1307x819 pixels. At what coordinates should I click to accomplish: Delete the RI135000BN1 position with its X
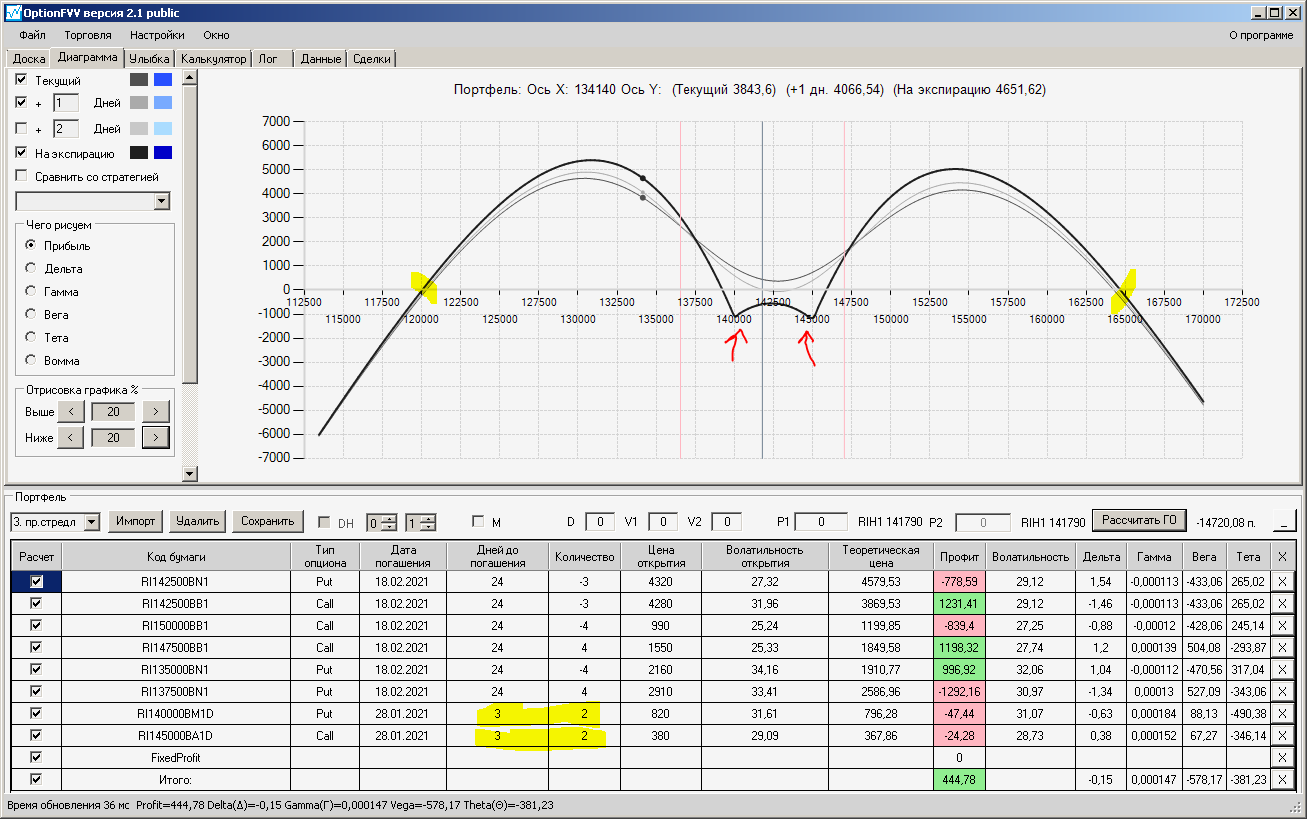click(x=1283, y=669)
